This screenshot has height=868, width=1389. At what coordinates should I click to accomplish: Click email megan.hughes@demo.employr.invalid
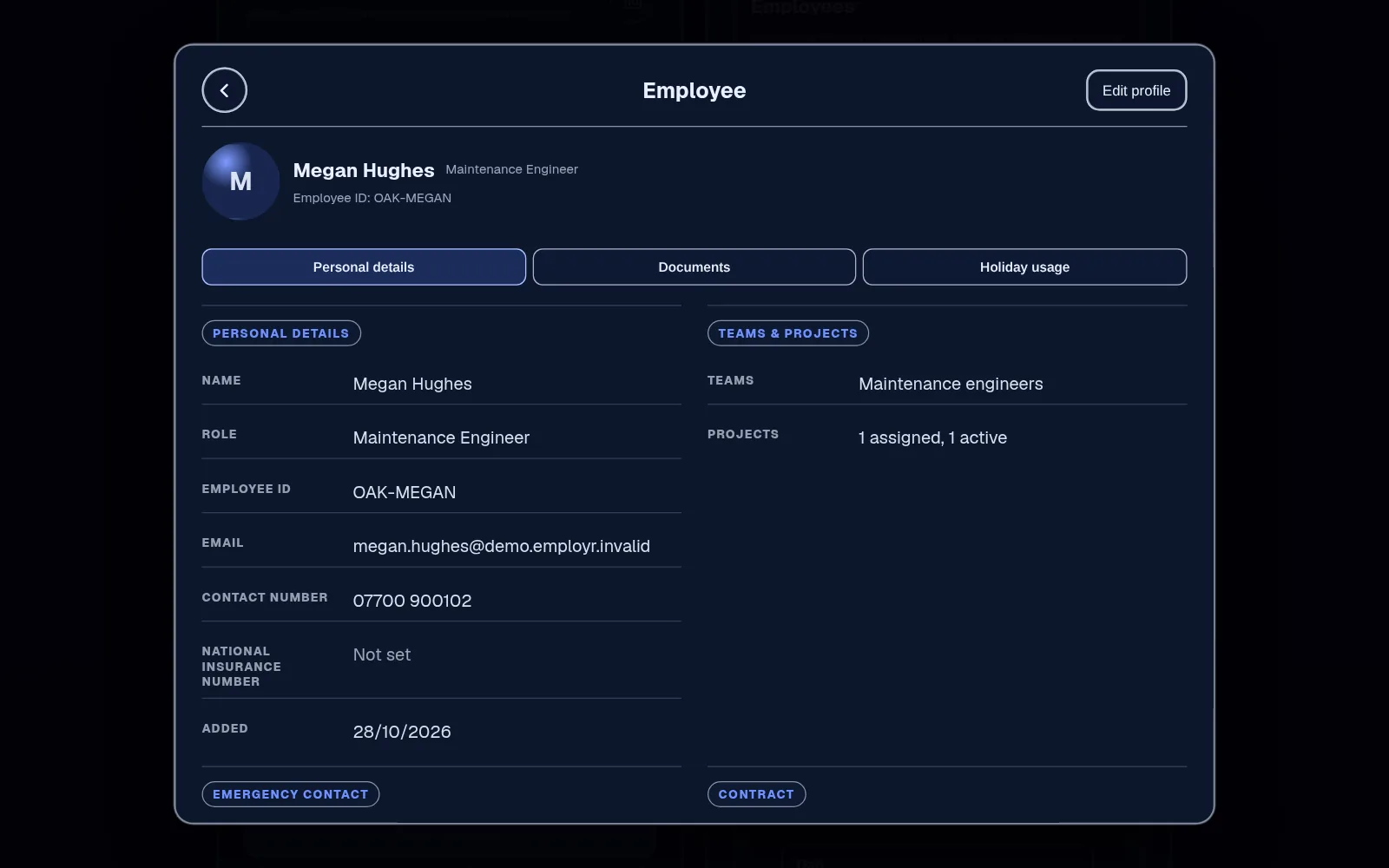coord(502,546)
